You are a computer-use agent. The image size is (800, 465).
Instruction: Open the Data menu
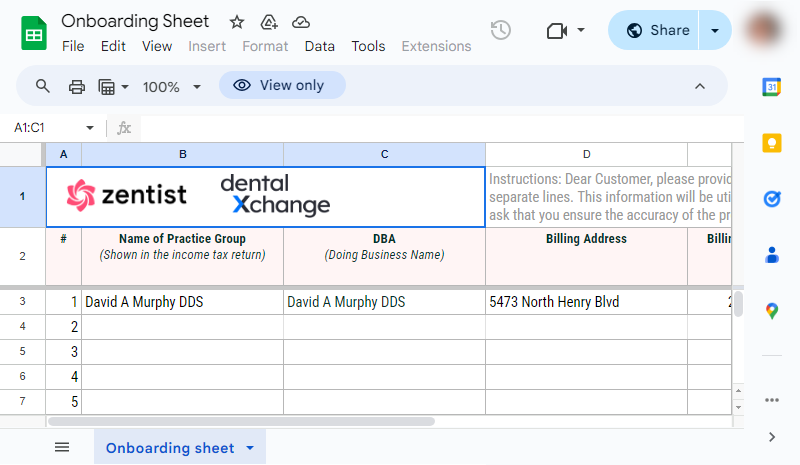[x=319, y=46]
